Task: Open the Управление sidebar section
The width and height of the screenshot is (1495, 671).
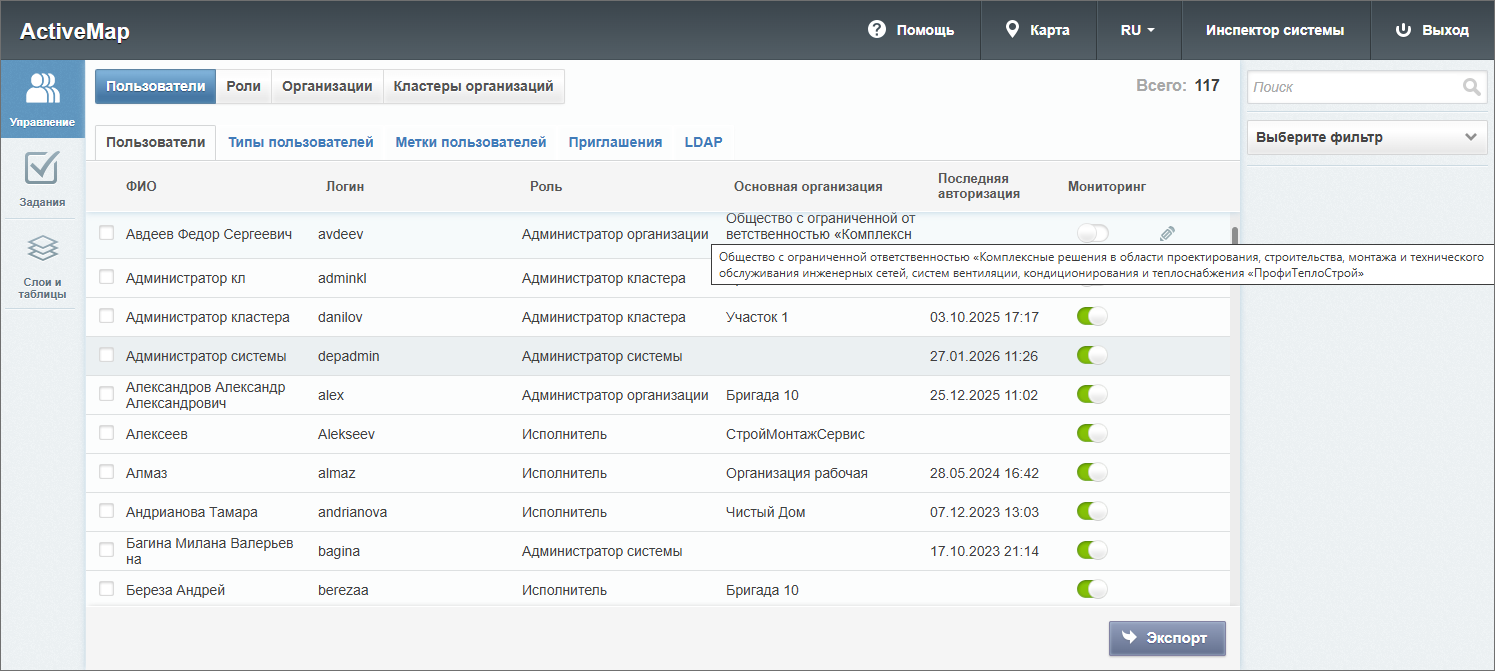Action: pyautogui.click(x=42, y=99)
